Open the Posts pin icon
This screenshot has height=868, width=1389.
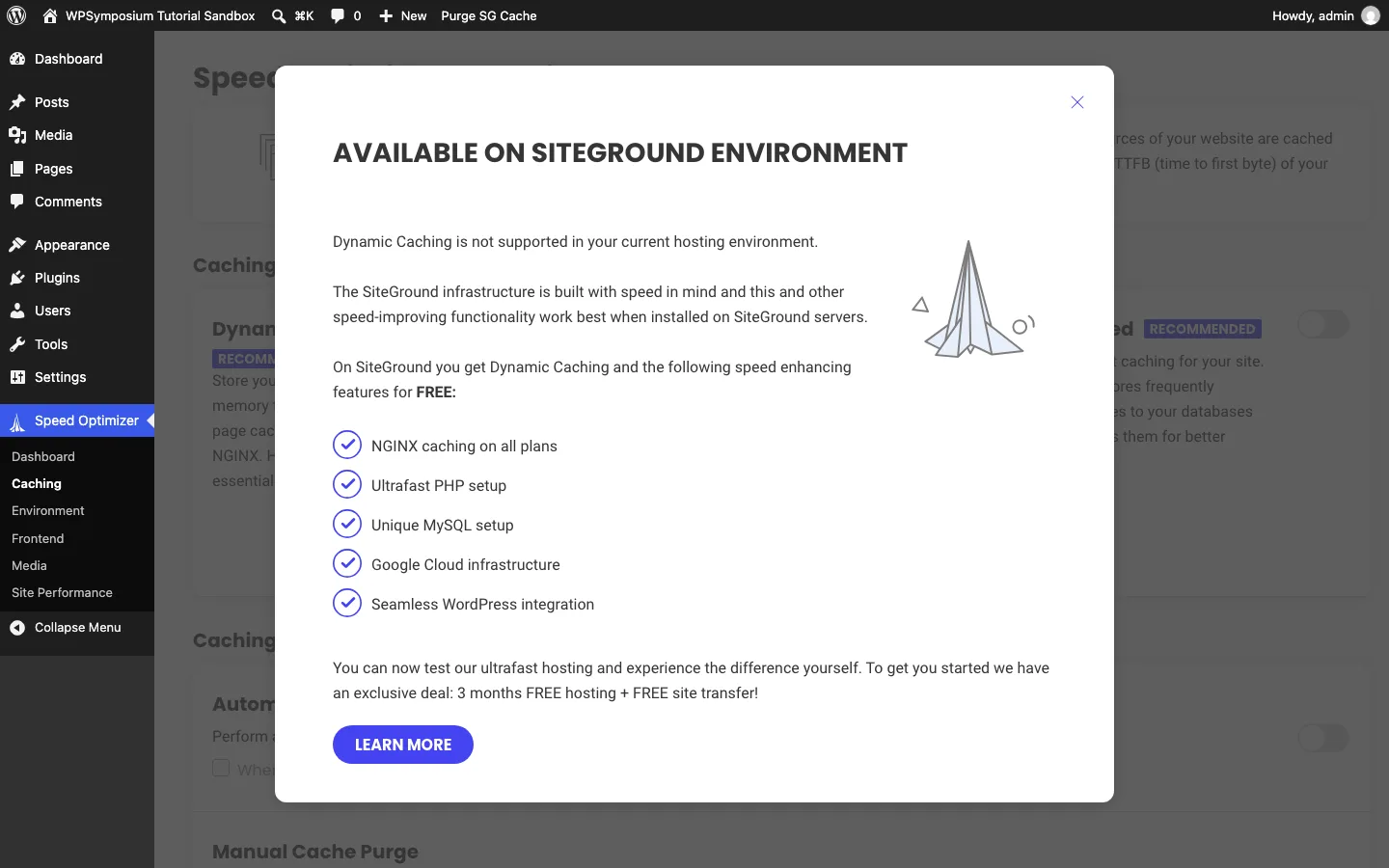point(17,102)
